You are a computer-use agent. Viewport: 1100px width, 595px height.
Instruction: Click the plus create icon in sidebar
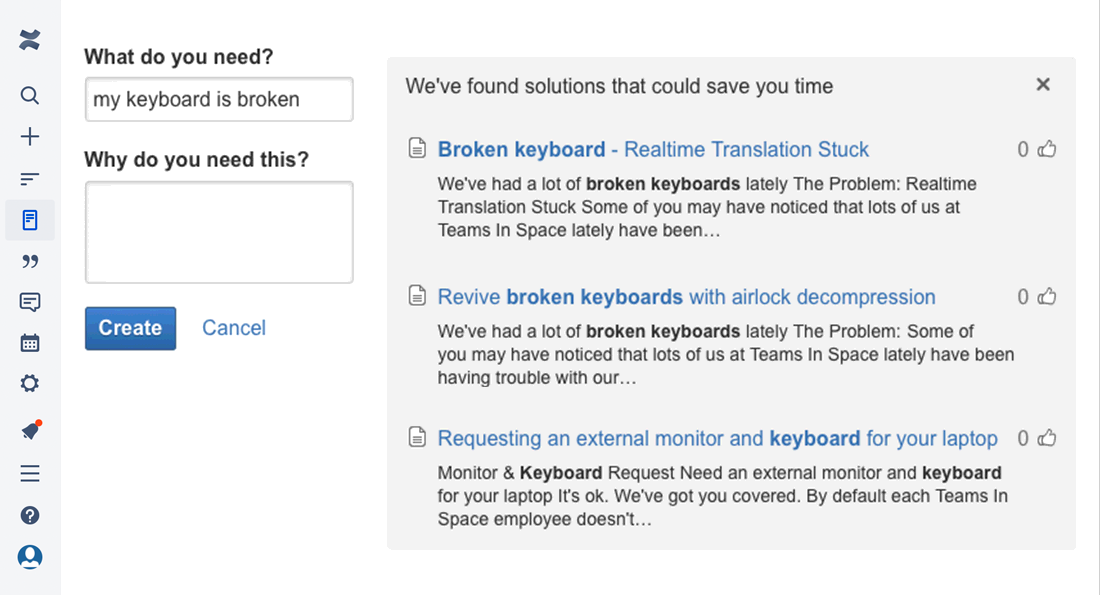[x=30, y=137]
